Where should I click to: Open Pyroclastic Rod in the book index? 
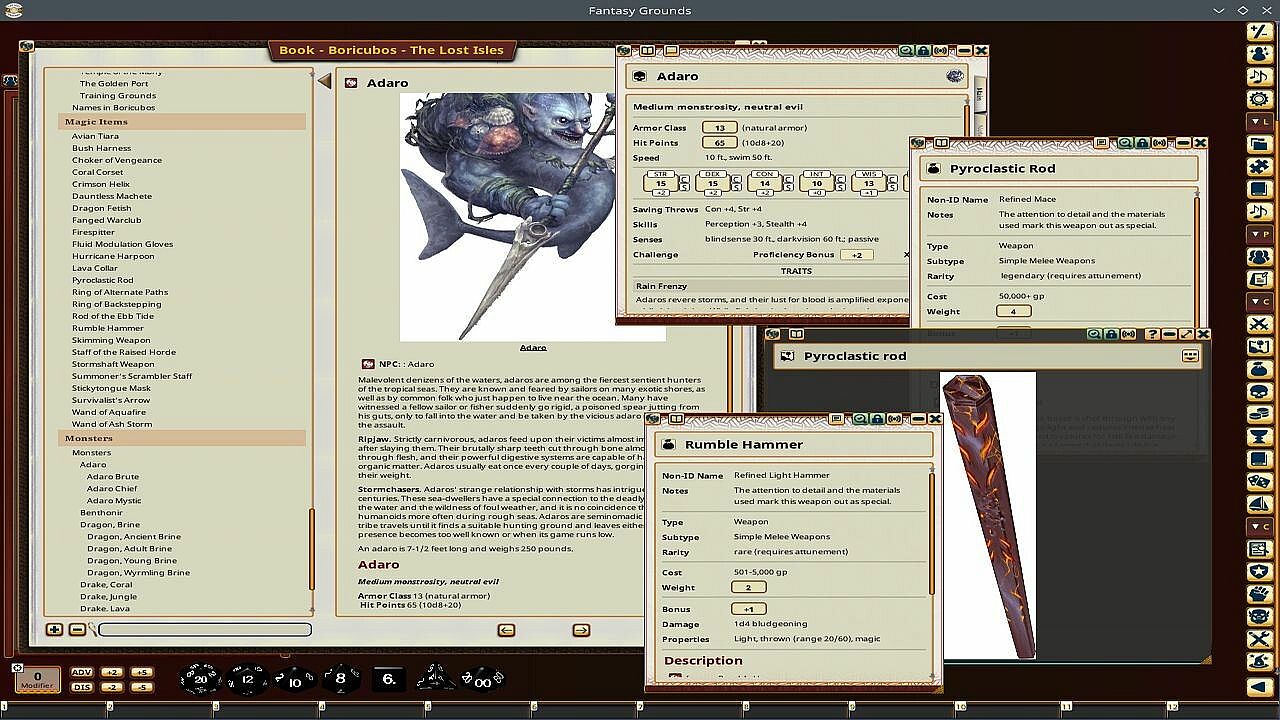tap(102, 280)
